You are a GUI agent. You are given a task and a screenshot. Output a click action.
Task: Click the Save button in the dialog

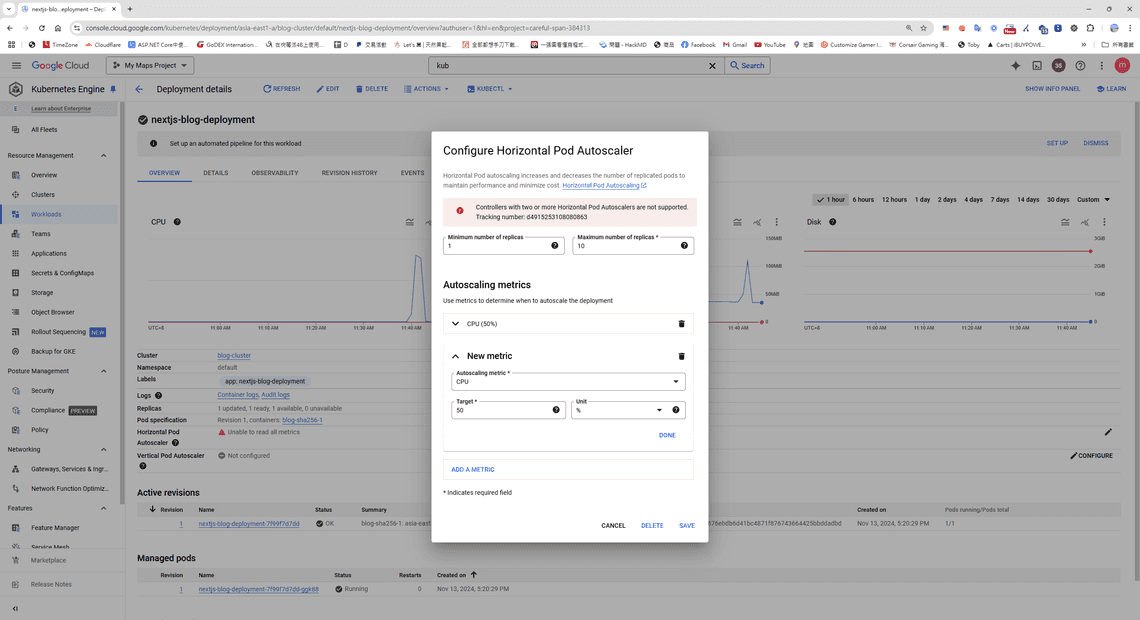tap(687, 525)
